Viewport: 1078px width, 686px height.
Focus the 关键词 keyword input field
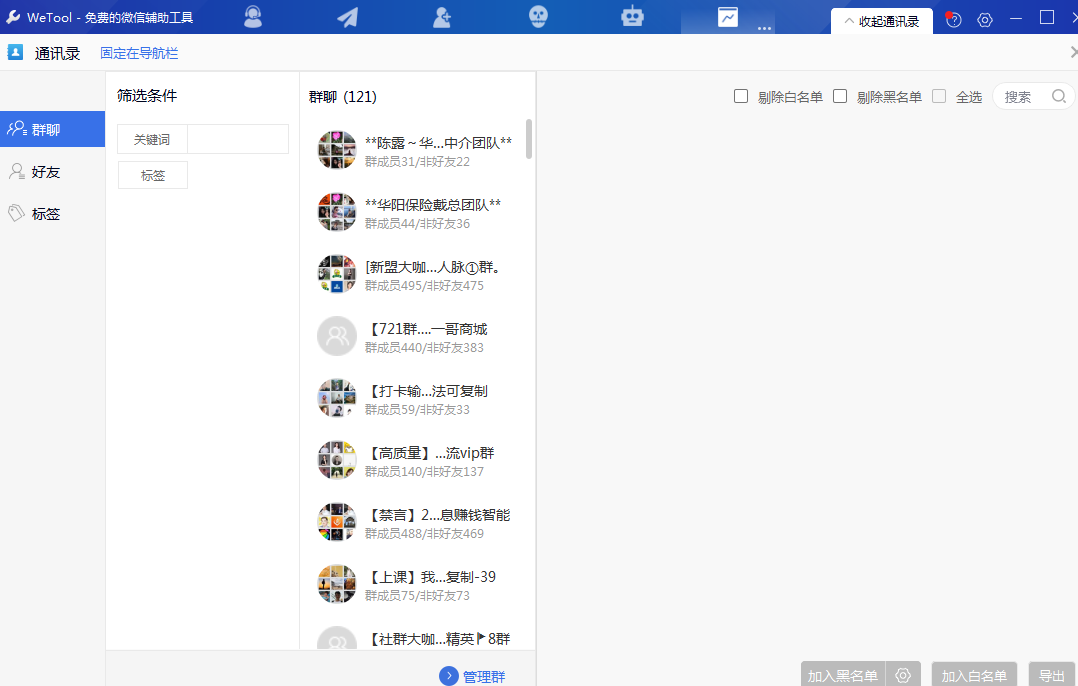[238, 139]
